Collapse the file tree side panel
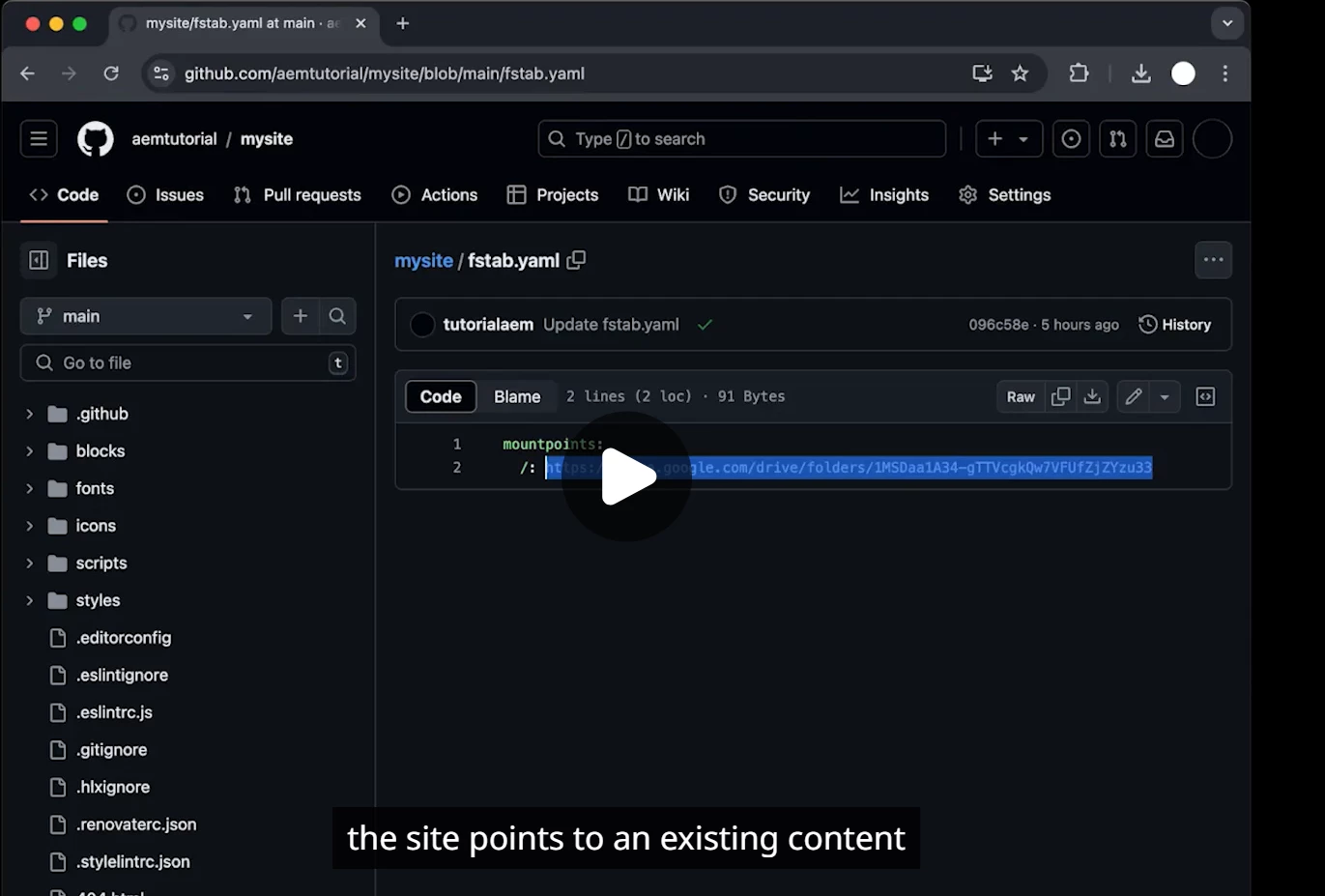The width and height of the screenshot is (1325, 896). 39,260
